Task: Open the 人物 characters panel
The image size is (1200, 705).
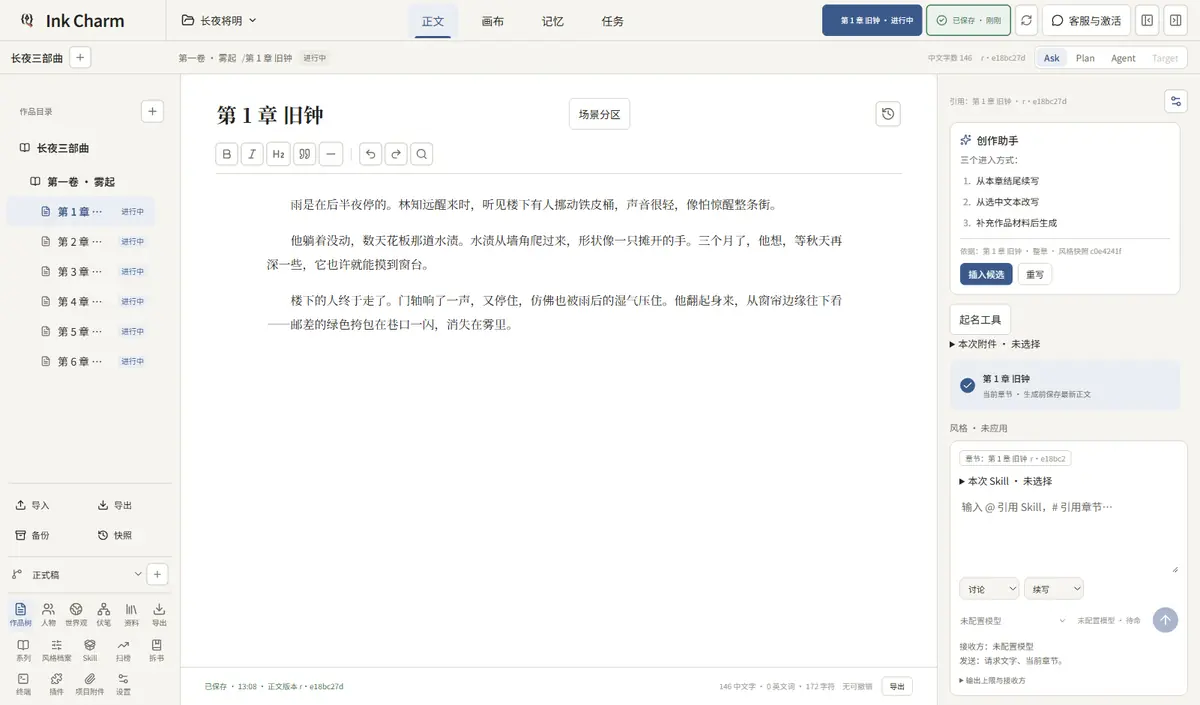Action: (x=48, y=613)
